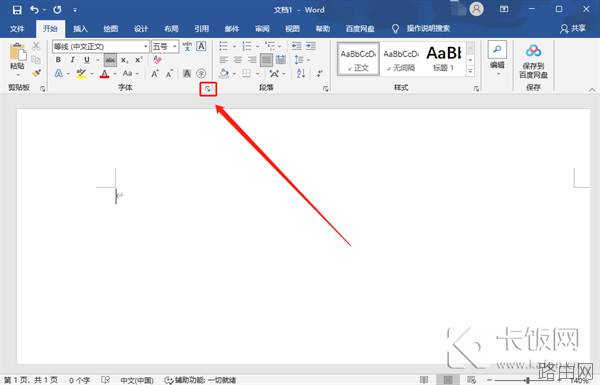600x385 pixels.
Task: Open the Paragraph dialog launcher
Action: [x=326, y=89]
